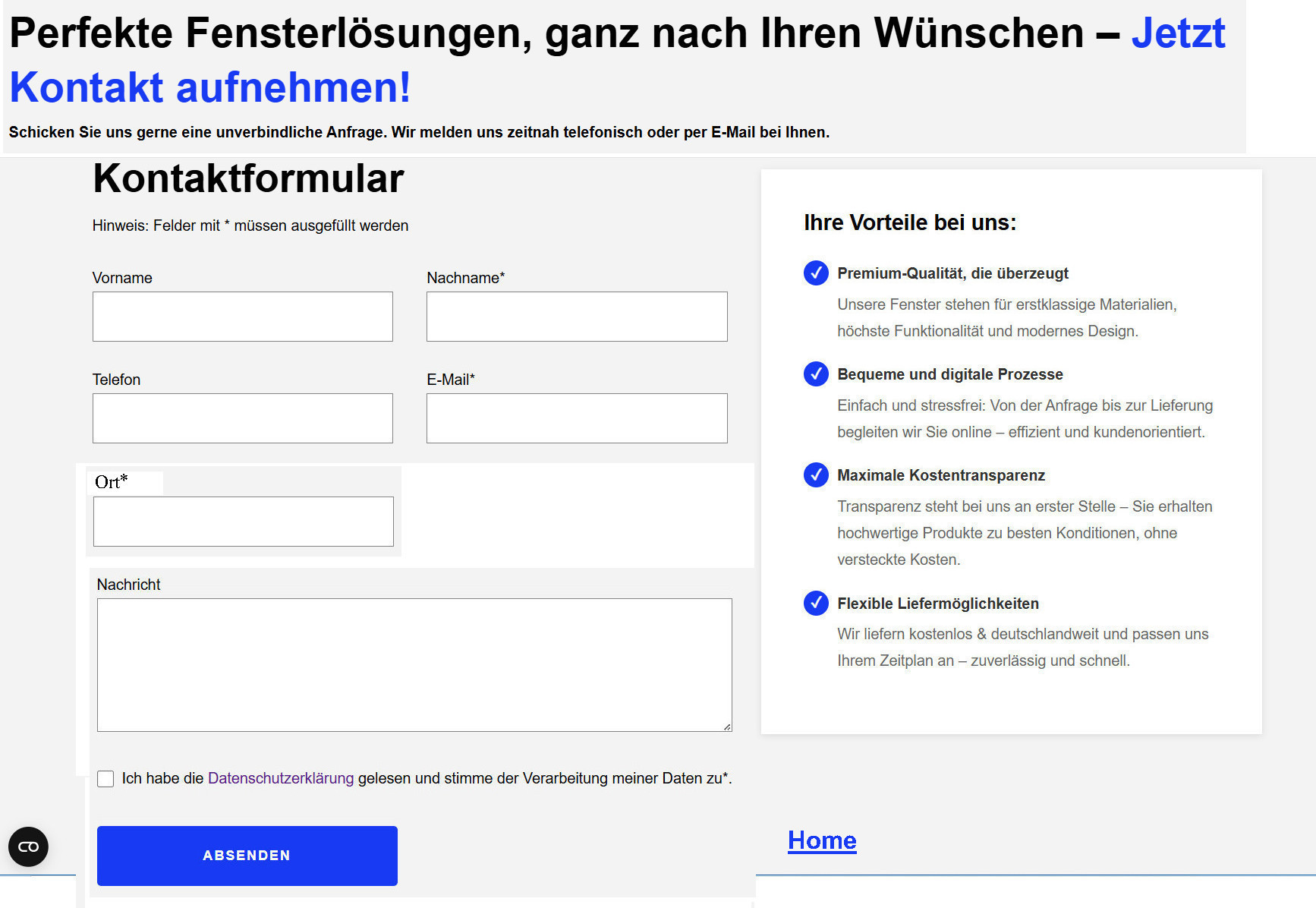Click into the E-Mail input field
The height and width of the screenshot is (908, 1316).
[576, 418]
